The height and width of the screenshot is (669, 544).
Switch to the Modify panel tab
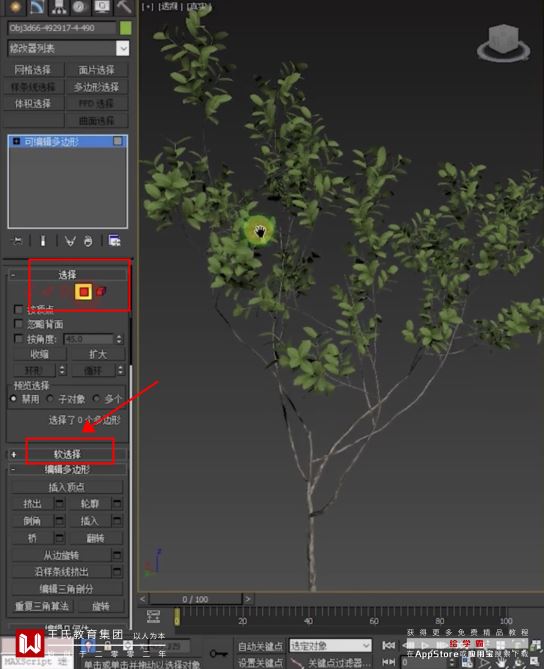37,6
